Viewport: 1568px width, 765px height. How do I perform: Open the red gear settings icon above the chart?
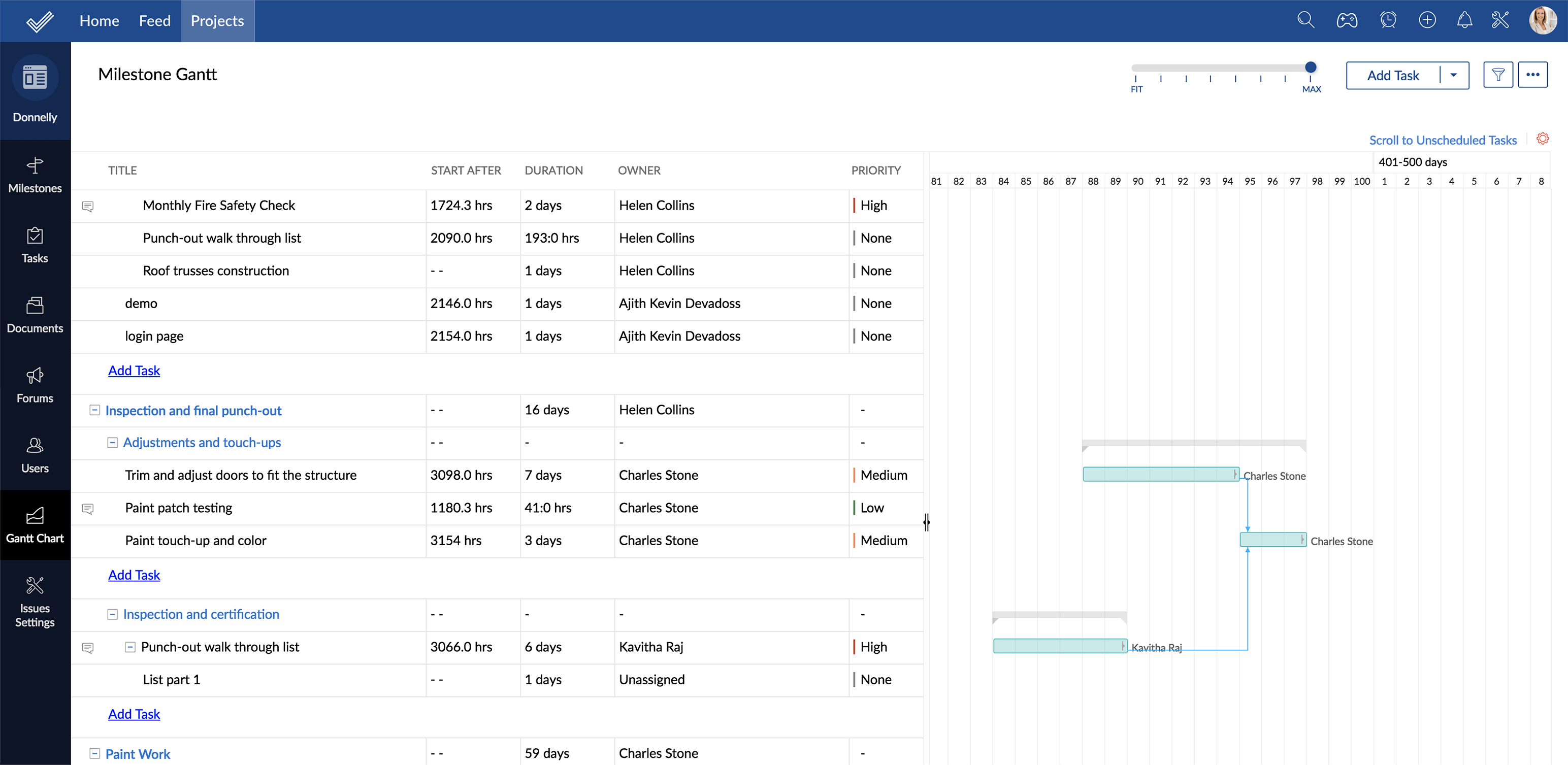[1543, 139]
